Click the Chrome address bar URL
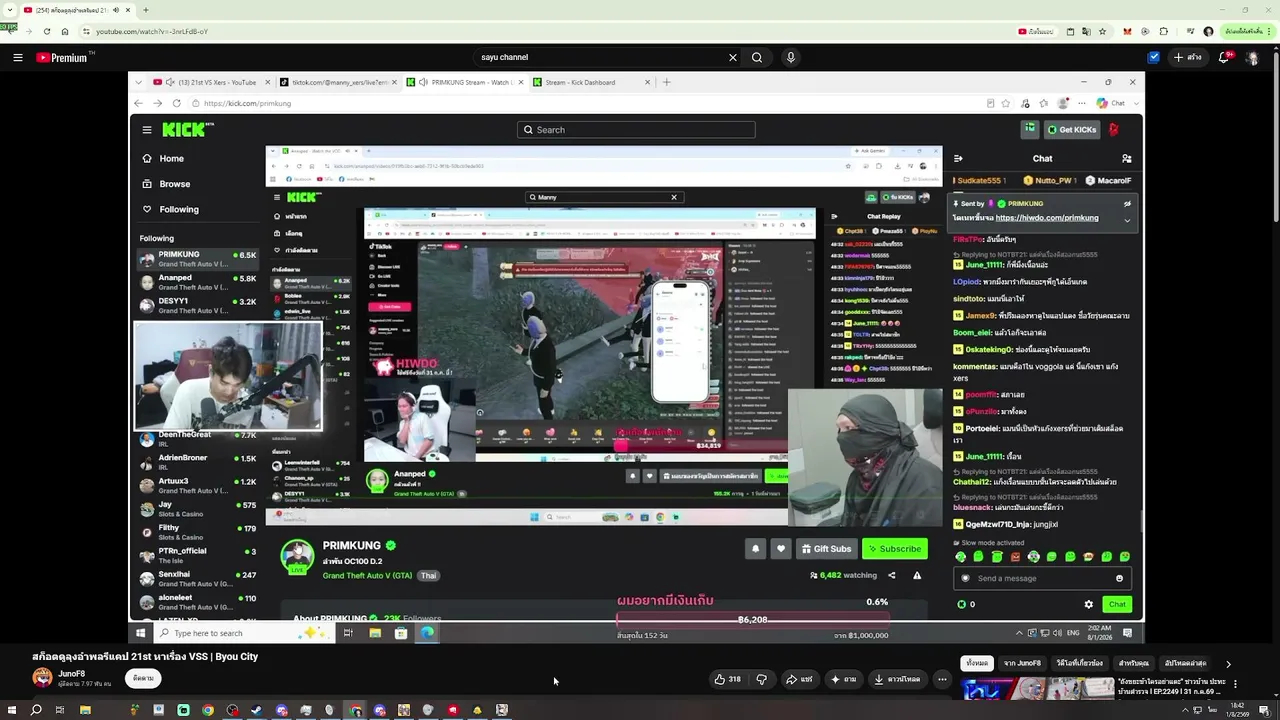 (152, 31)
